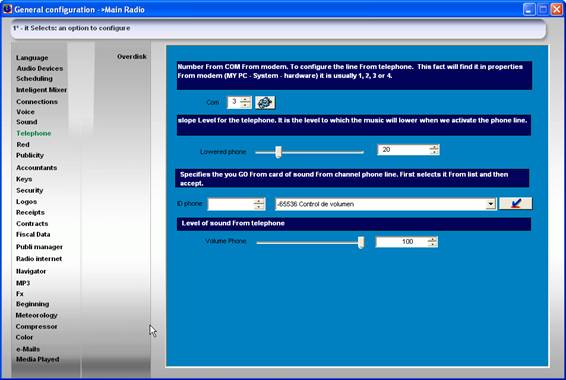Select the Publicity option
This screenshot has width=566, height=380.
(x=30, y=156)
